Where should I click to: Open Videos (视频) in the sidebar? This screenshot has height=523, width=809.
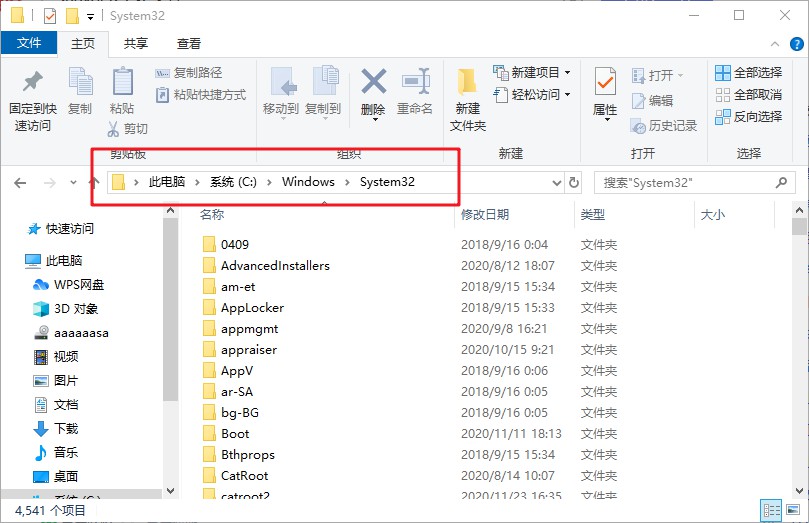tap(56, 356)
